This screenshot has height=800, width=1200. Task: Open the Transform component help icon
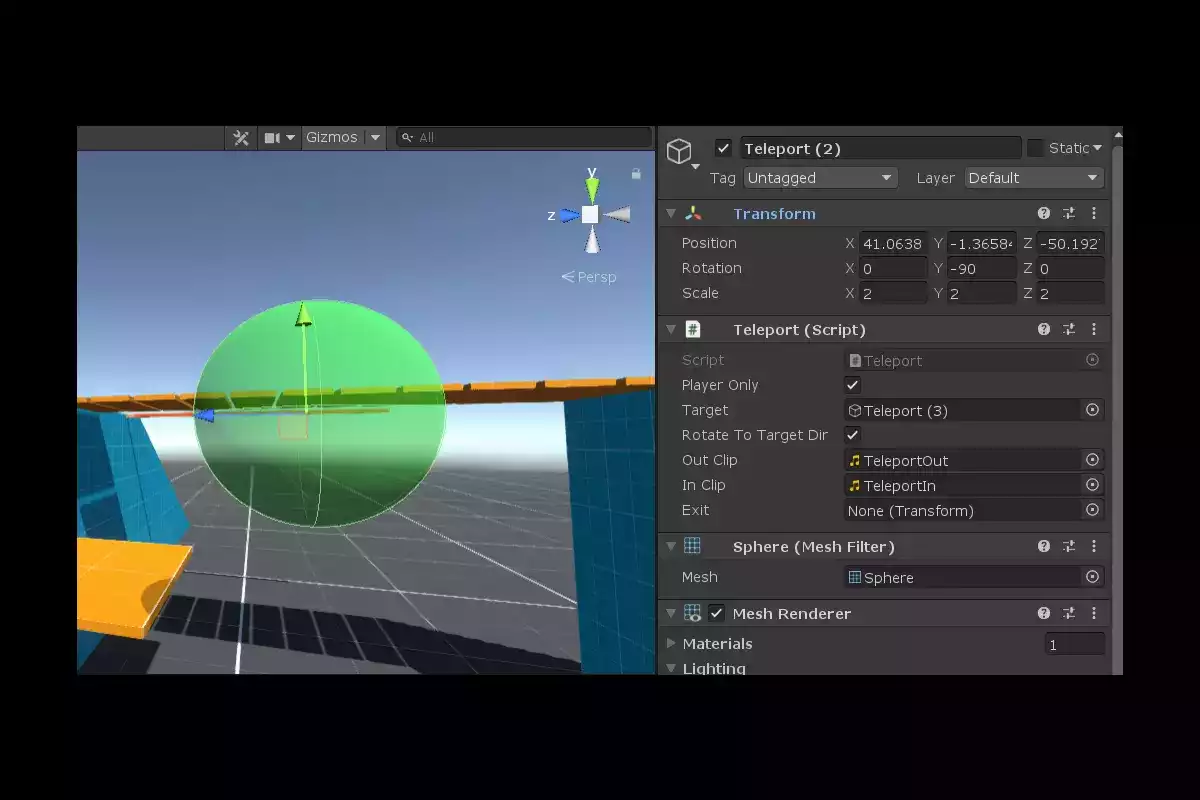click(1044, 213)
